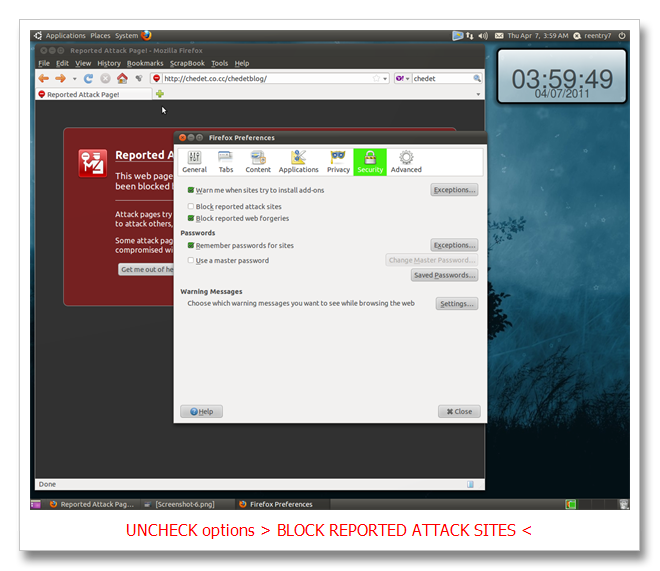Viewport: 660px width, 571px height.
Task: Open the search engine selector dropdown
Action: [x=402, y=79]
